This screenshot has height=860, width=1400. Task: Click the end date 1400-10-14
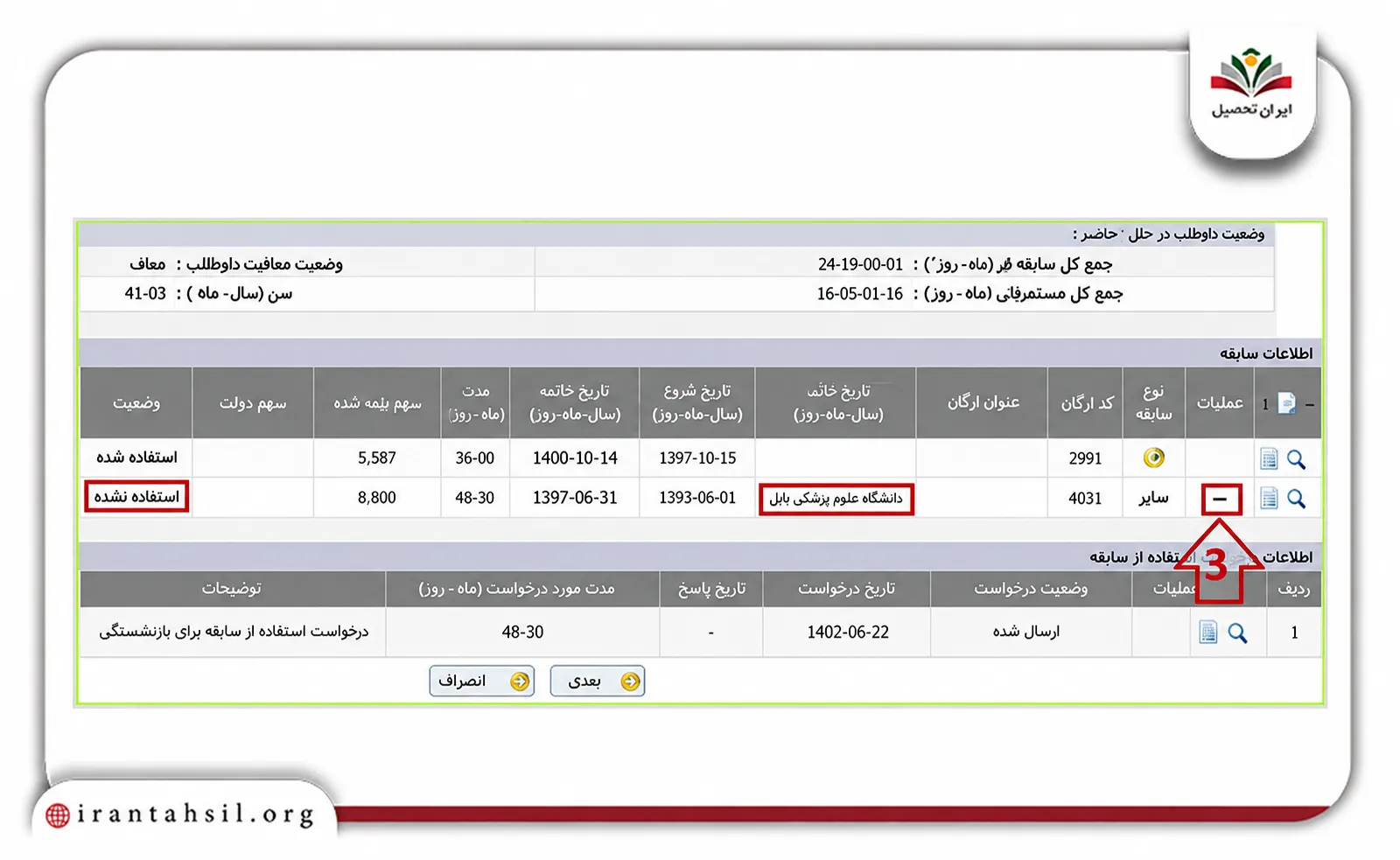click(x=575, y=458)
